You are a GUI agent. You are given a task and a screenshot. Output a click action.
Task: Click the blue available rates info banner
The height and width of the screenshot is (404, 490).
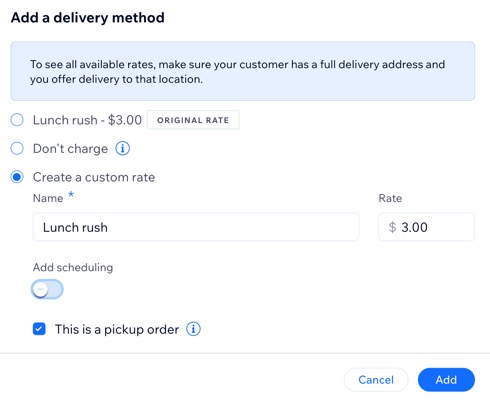point(243,71)
